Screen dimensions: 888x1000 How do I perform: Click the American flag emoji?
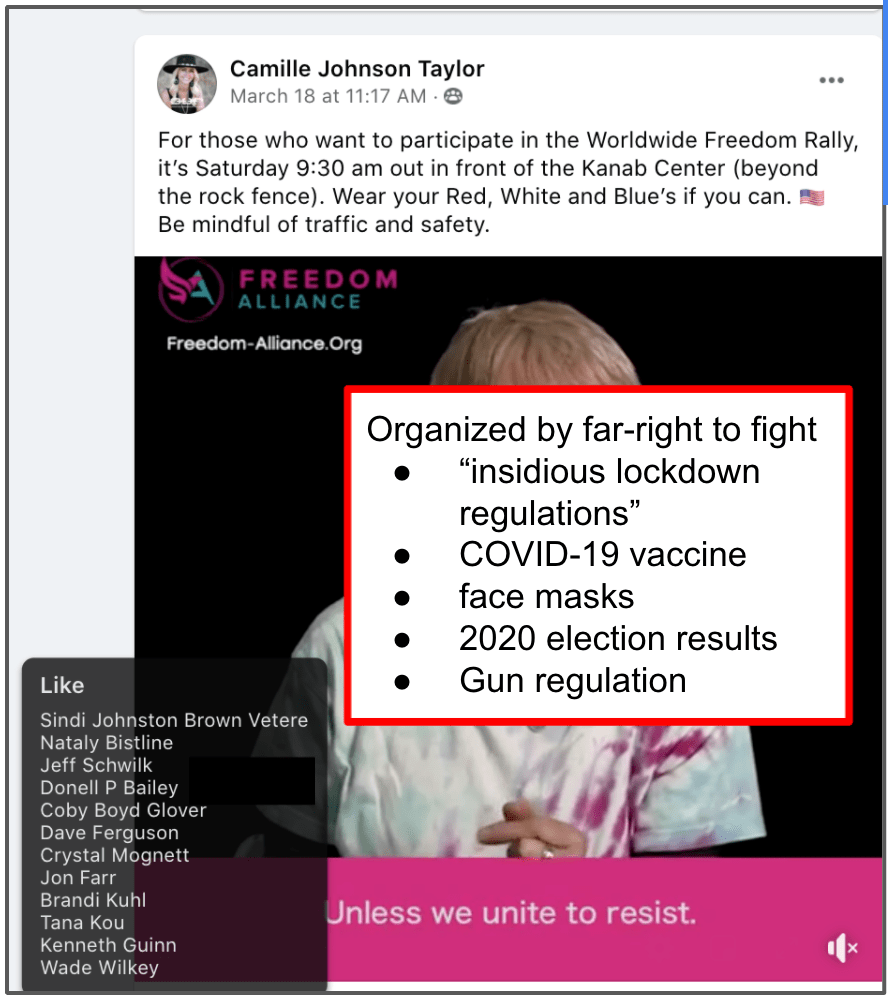tap(811, 197)
